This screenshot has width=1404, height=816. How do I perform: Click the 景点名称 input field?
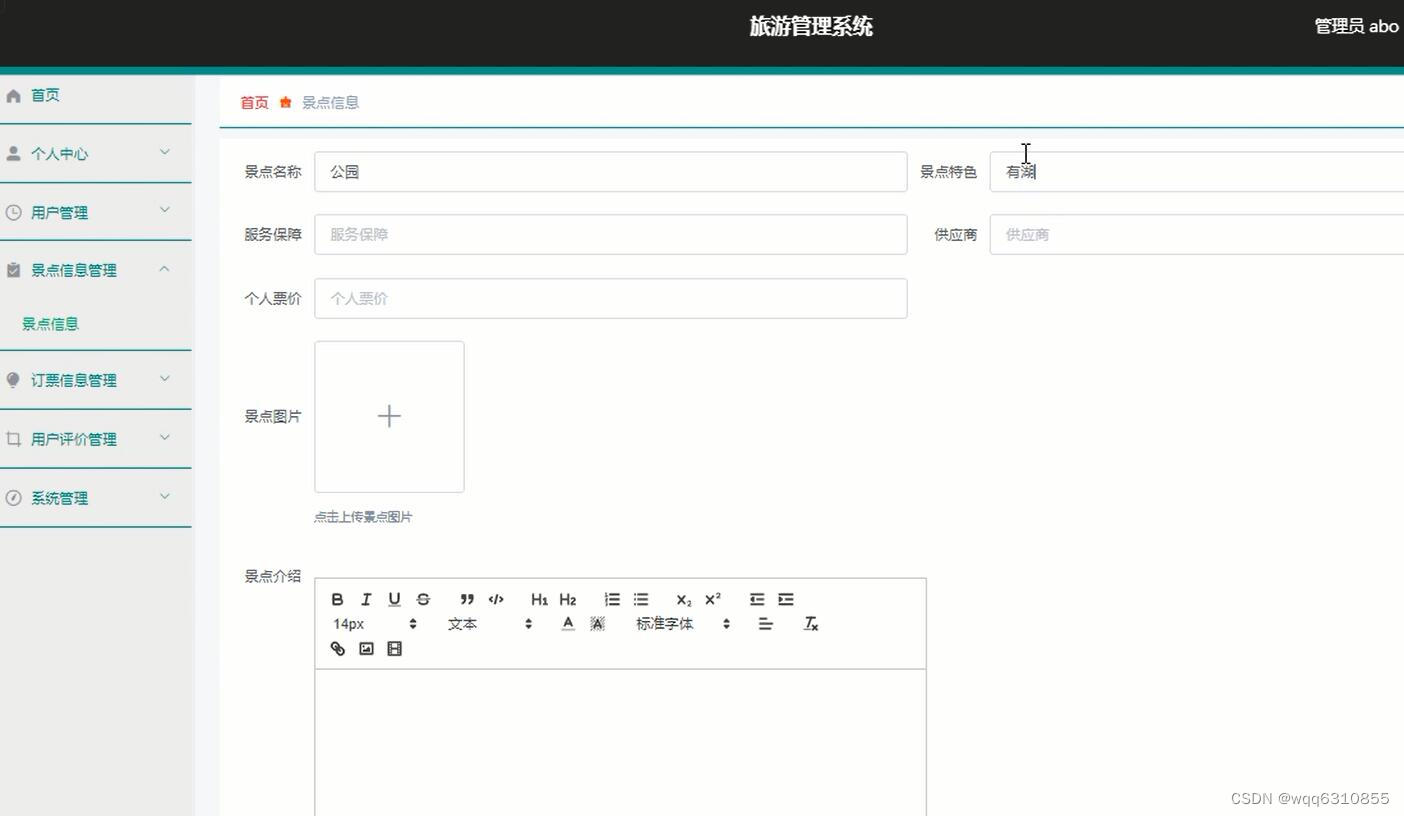coord(611,172)
